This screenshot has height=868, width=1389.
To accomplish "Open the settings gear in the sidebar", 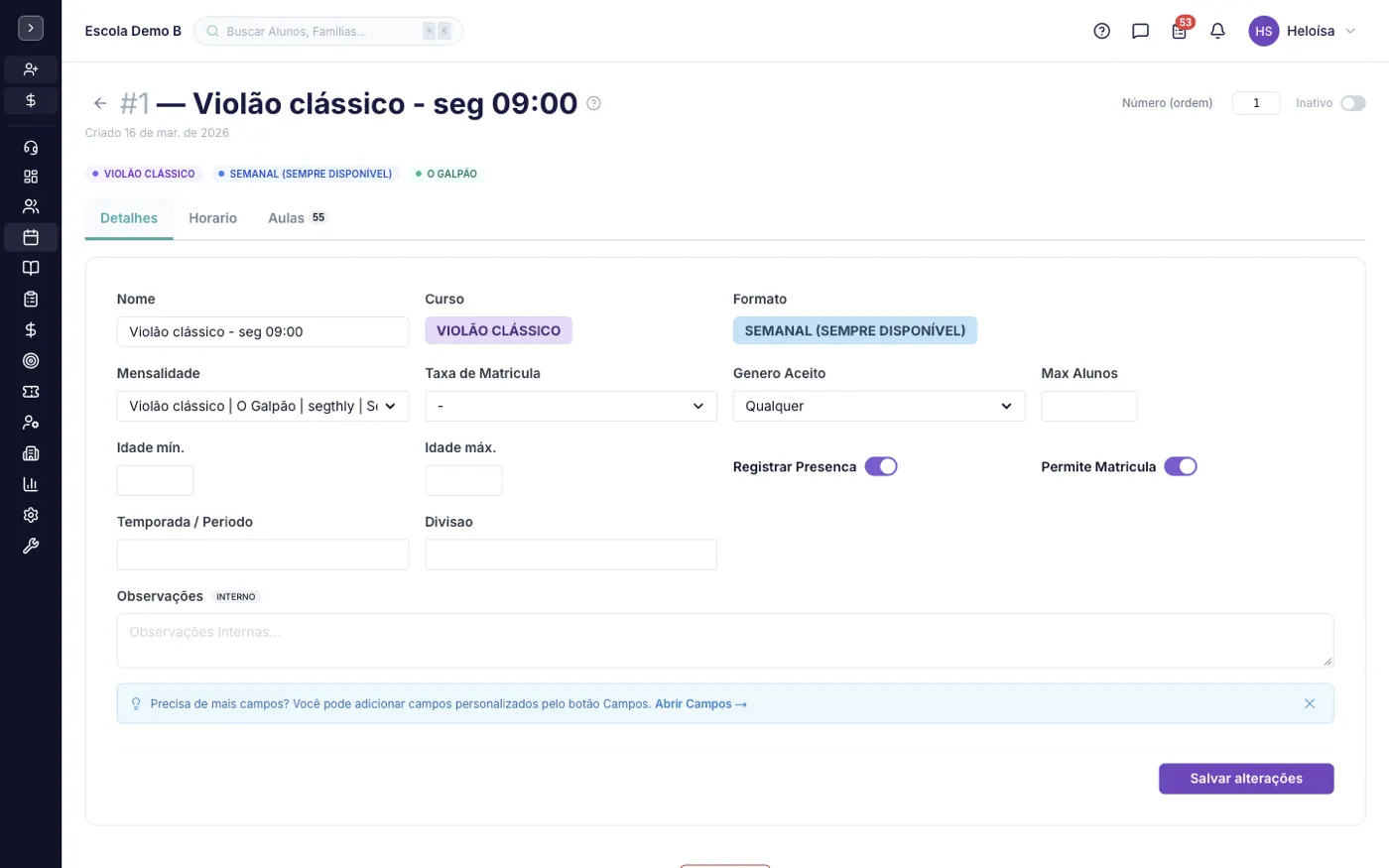I will pos(31,515).
